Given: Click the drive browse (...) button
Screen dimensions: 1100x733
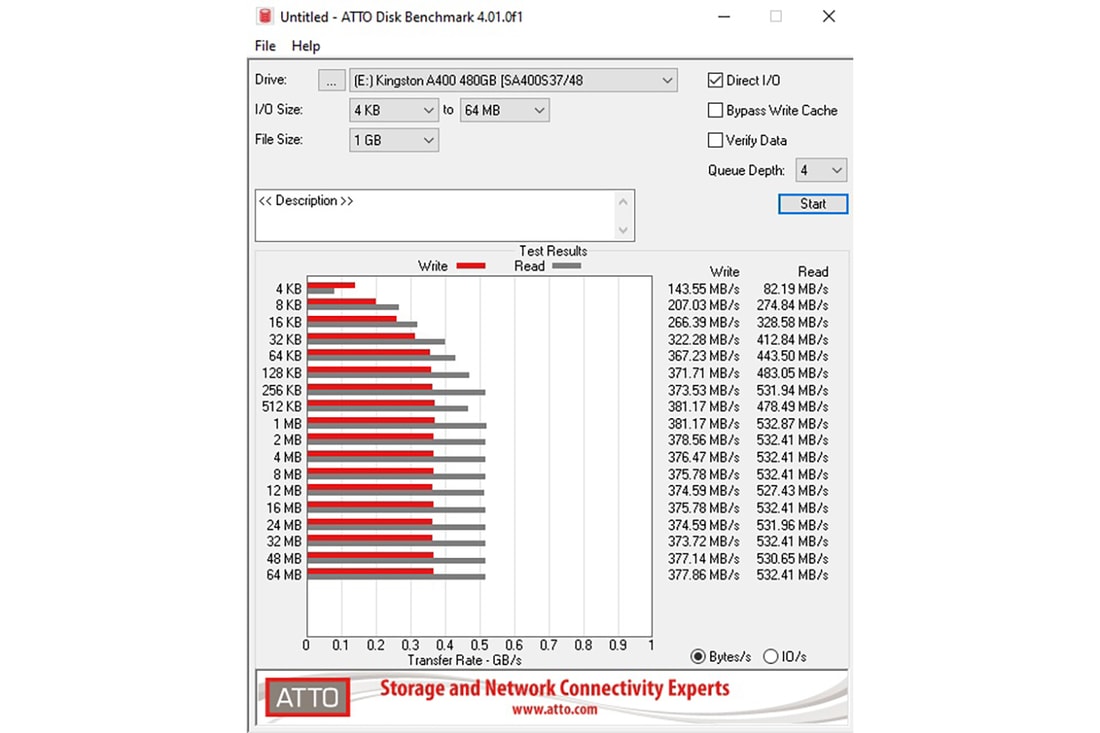Looking at the screenshot, I should [331, 81].
